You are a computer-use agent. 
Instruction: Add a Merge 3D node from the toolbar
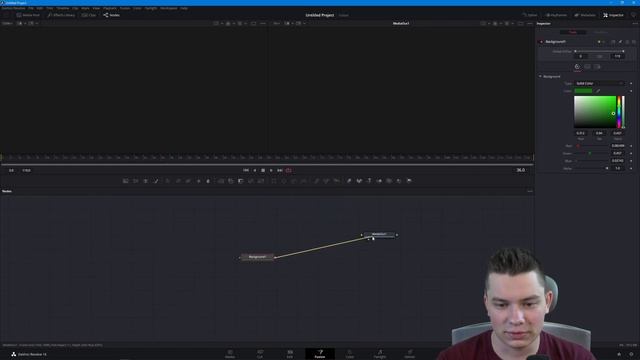tap(379, 181)
